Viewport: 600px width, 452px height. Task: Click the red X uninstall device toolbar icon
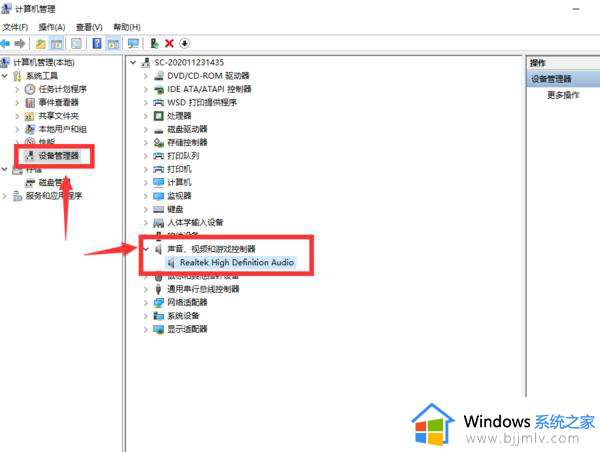tap(169, 43)
